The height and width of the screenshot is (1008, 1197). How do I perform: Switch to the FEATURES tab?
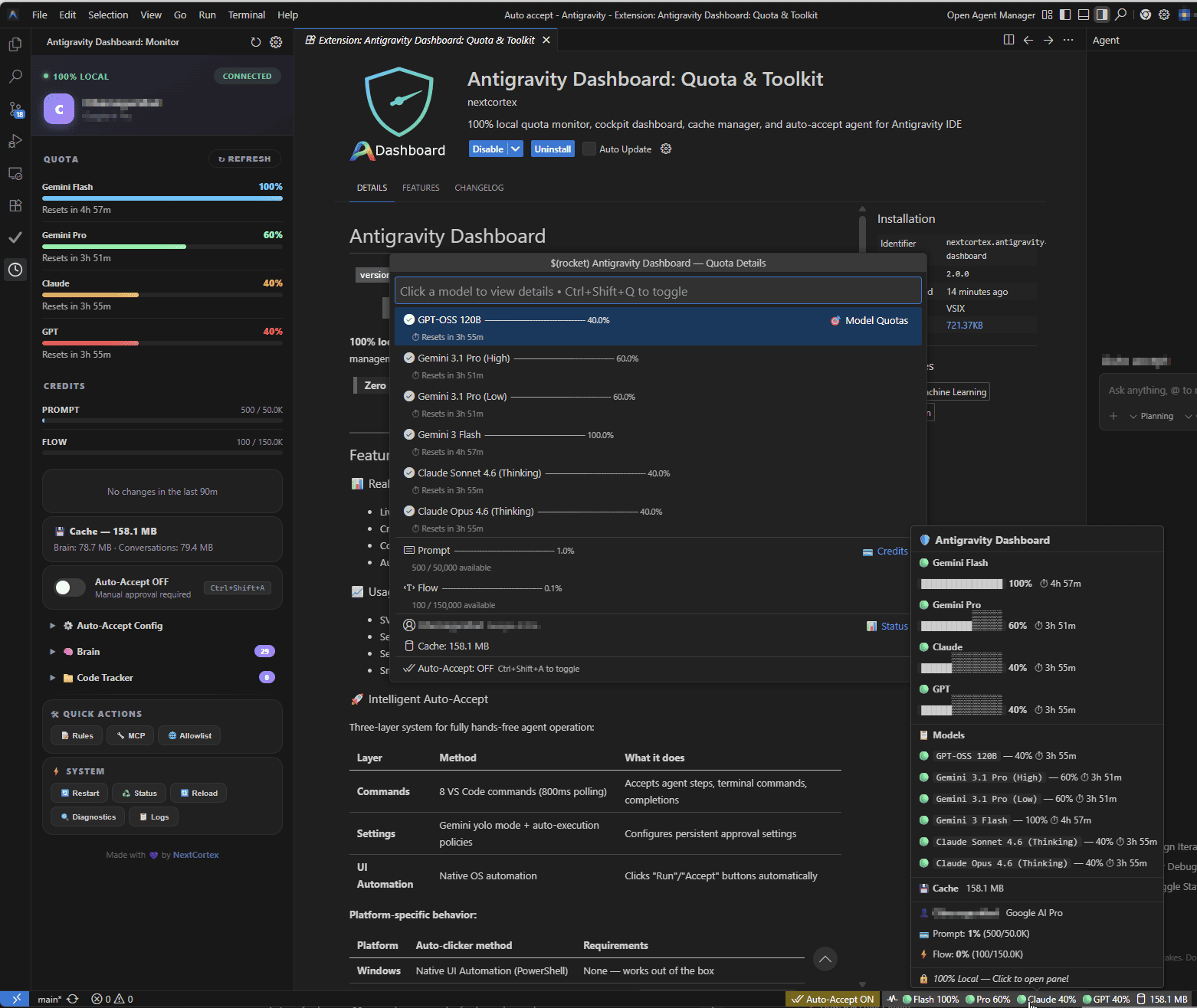click(x=421, y=188)
